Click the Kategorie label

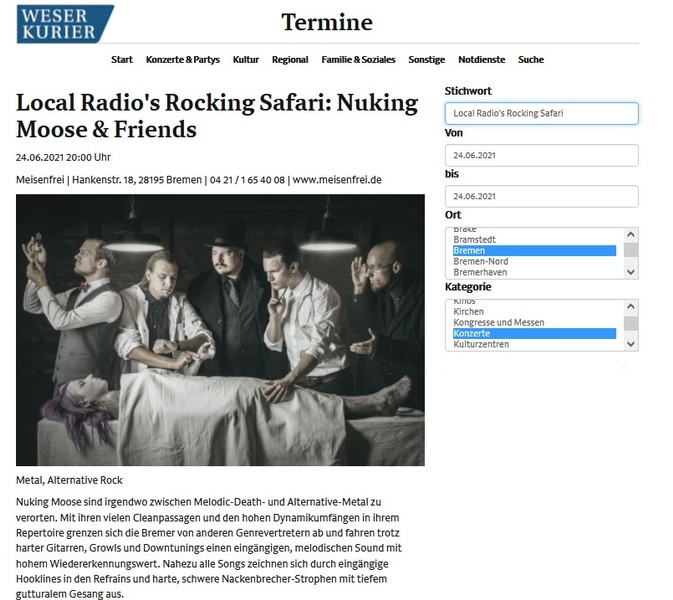point(468,287)
